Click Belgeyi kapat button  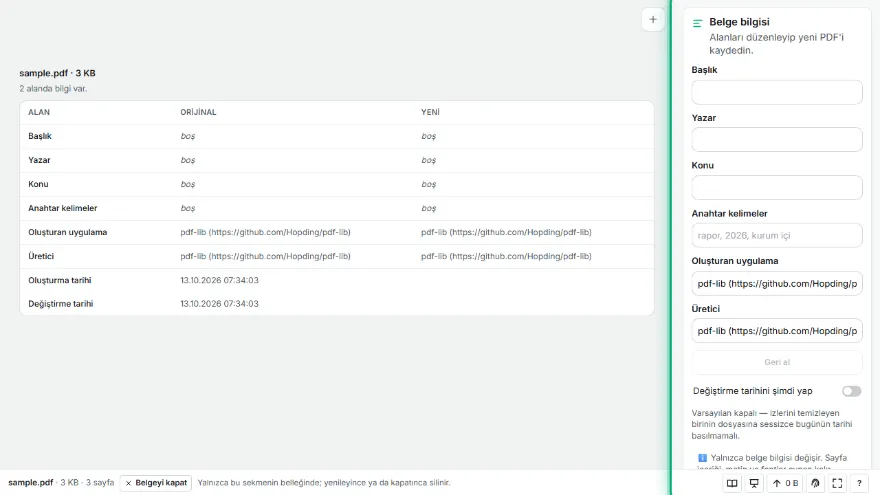pos(156,483)
